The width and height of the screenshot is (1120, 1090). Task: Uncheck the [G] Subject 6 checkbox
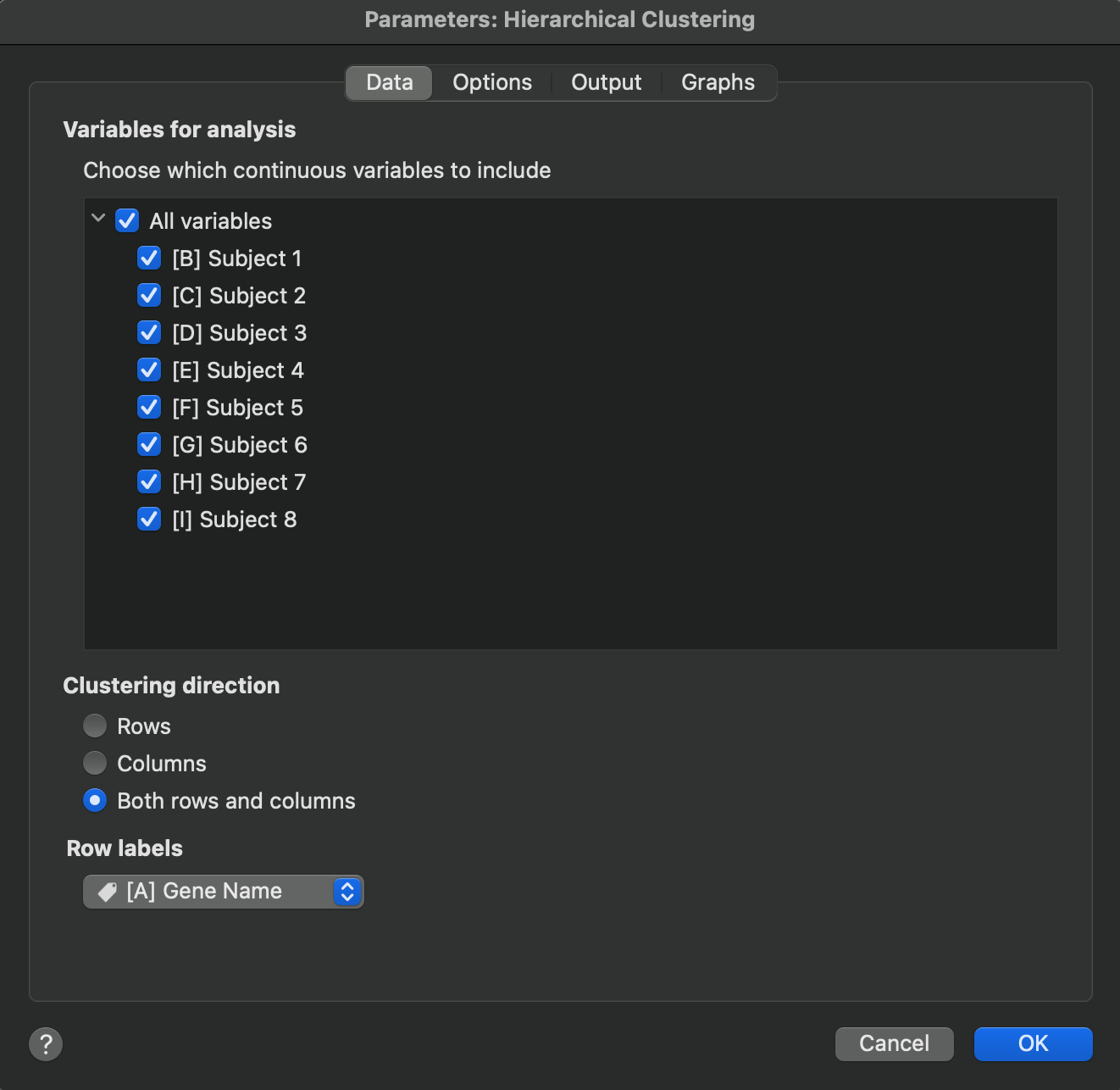click(x=149, y=445)
